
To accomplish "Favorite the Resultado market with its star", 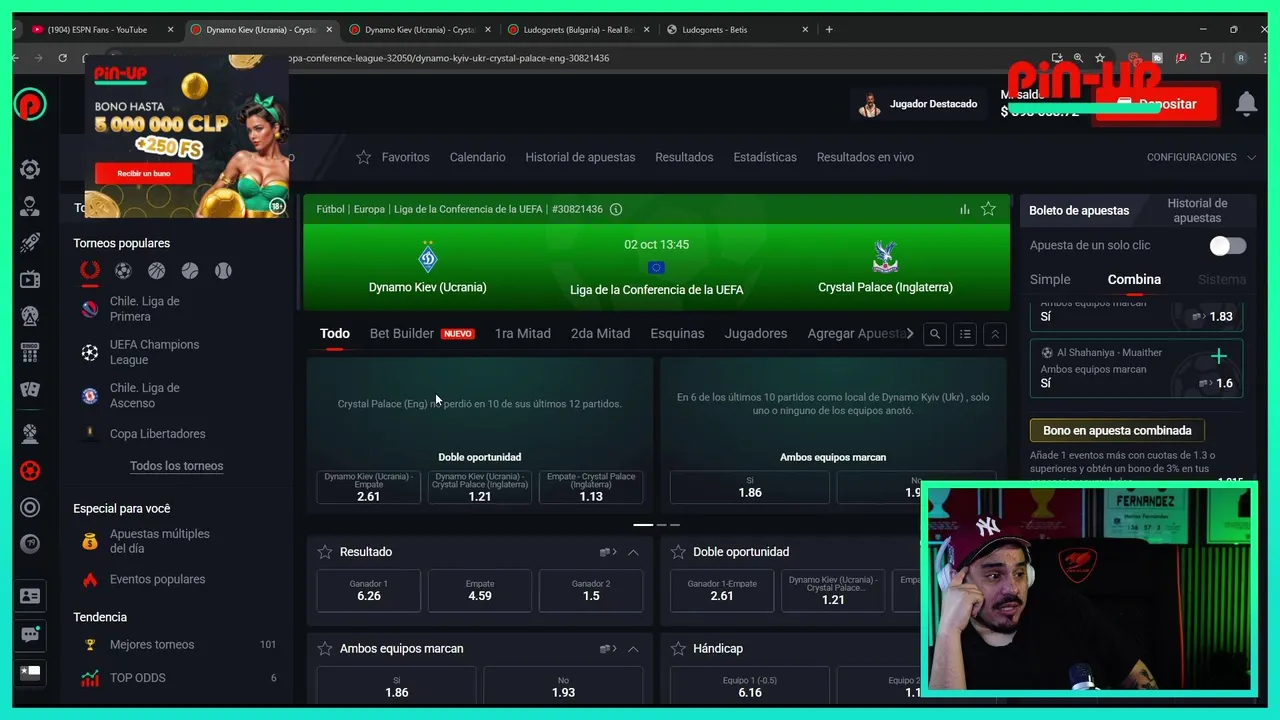I will tap(325, 552).
